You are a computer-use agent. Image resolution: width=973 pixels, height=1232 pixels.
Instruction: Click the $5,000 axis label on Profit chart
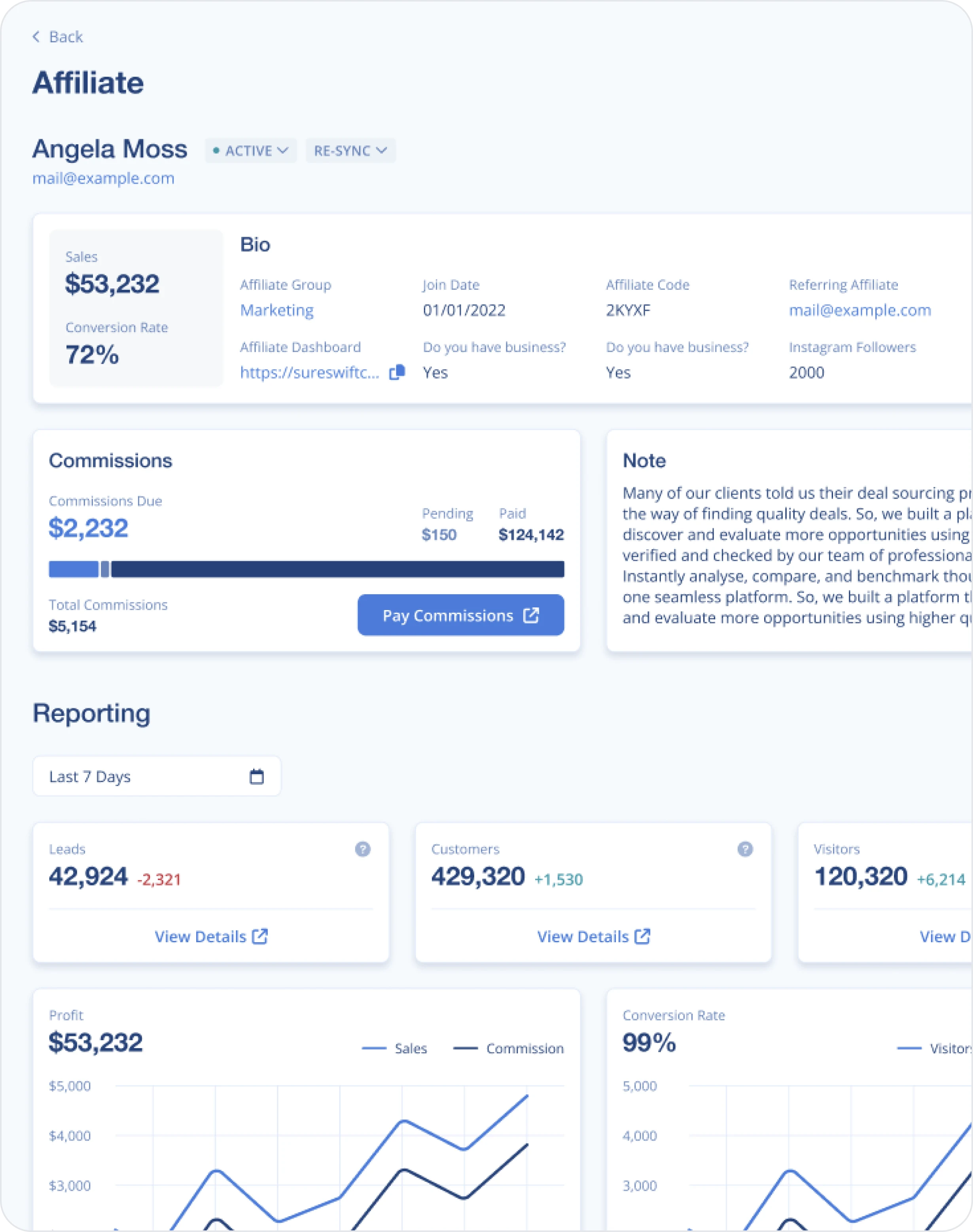(70, 1086)
